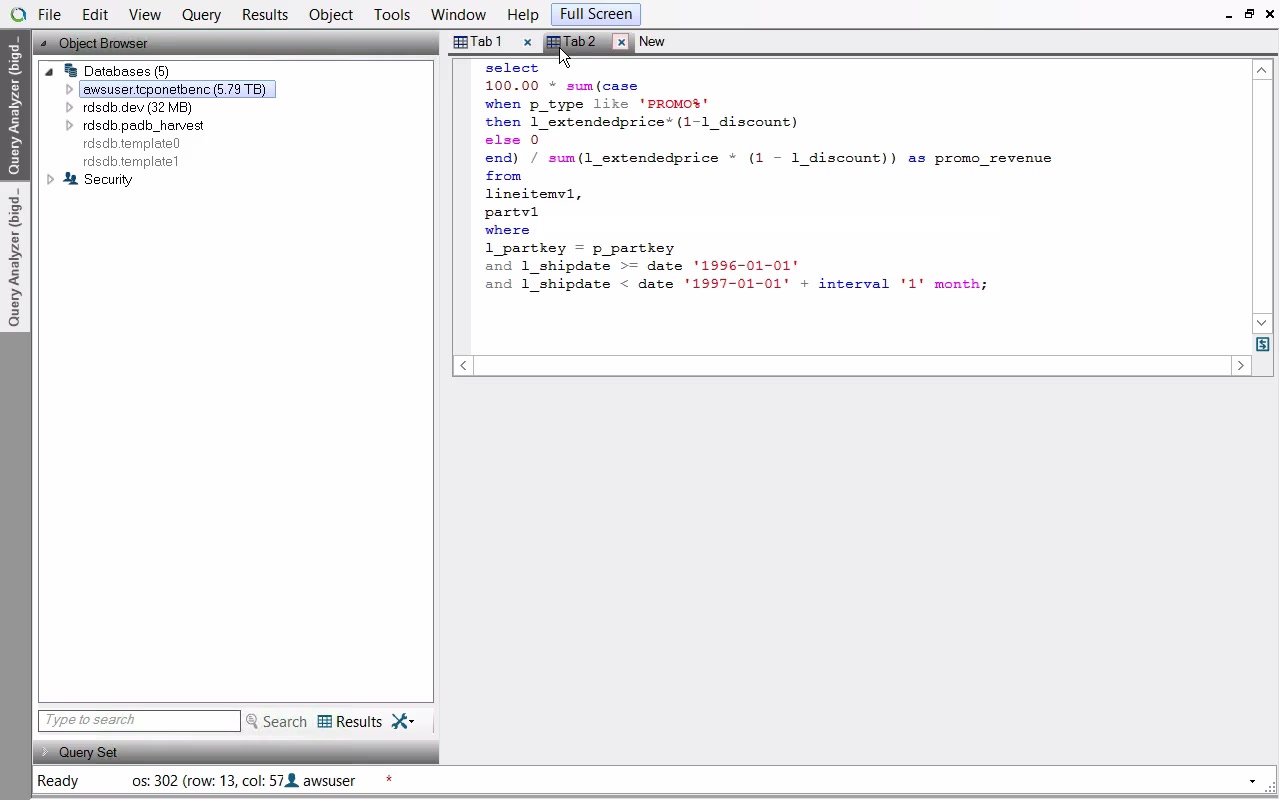
Task: Click the swap icon below editor scrollbar
Action: 1262,345
